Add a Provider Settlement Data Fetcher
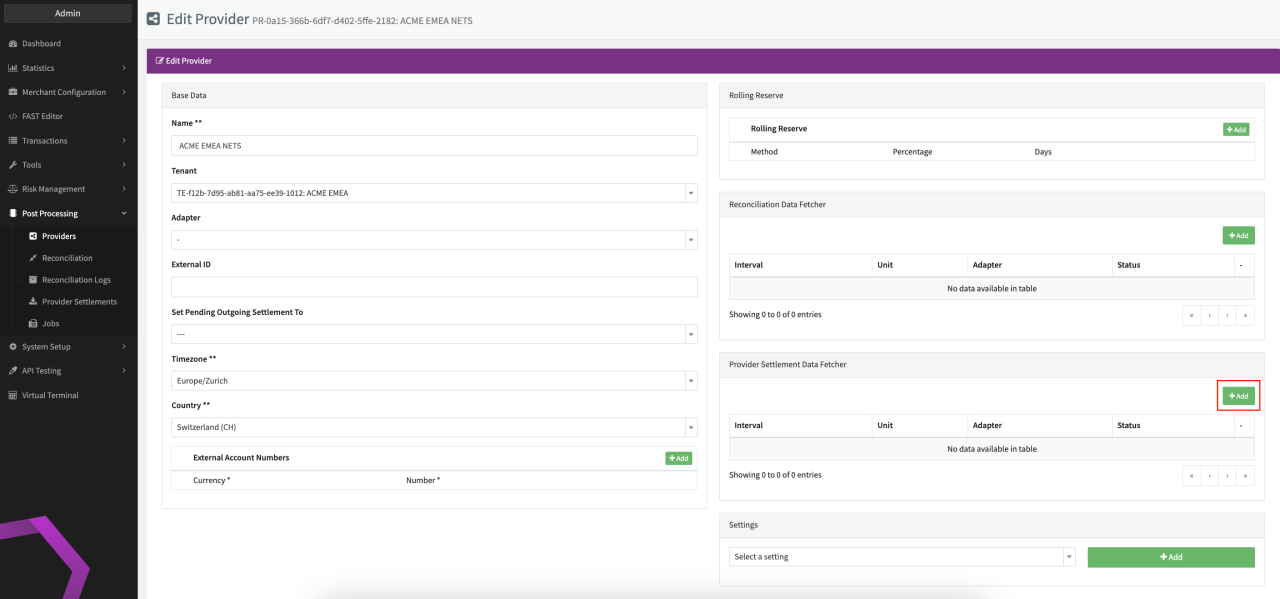 [x=1238, y=396]
